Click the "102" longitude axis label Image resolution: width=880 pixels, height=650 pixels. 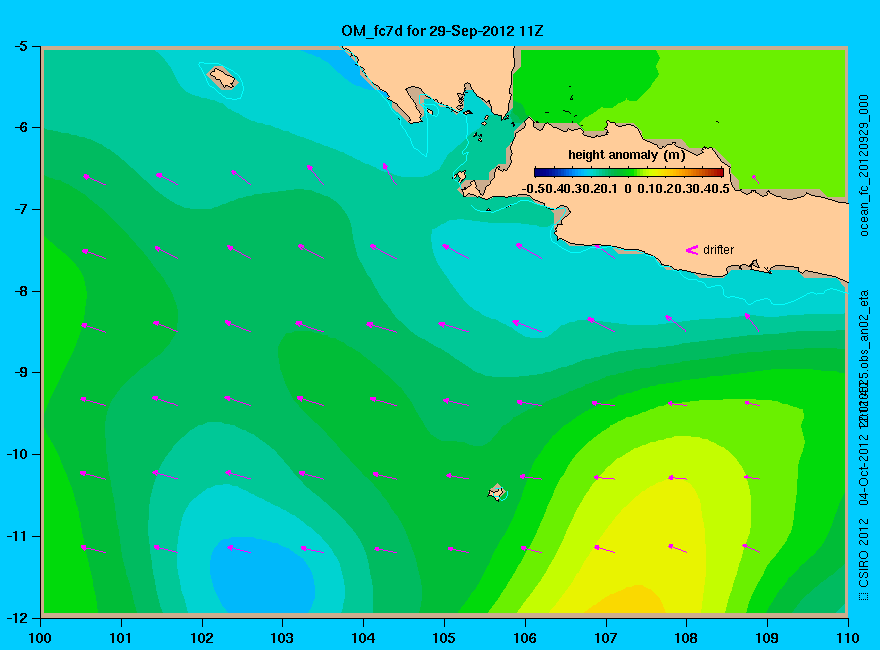(x=201, y=638)
